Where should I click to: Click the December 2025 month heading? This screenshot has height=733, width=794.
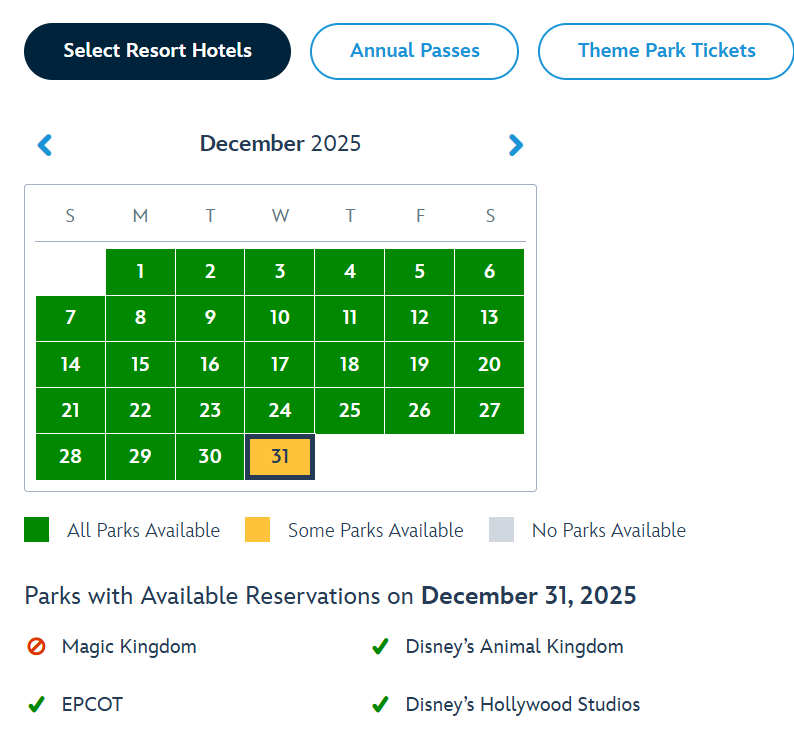tap(280, 144)
